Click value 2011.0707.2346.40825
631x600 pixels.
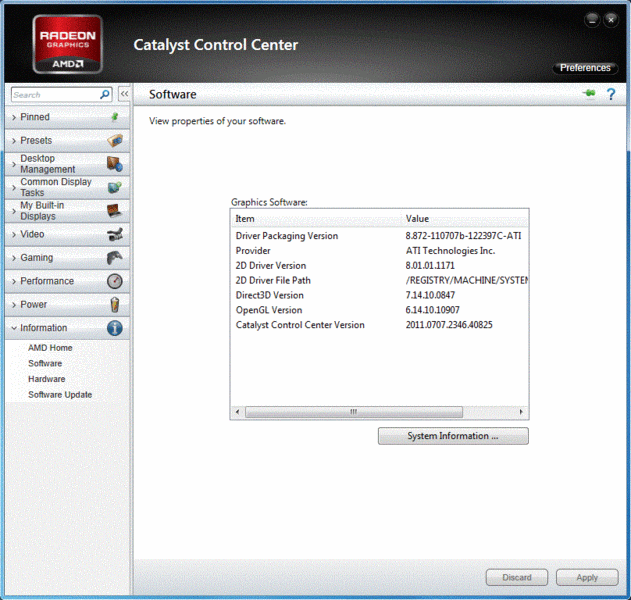[x=449, y=325]
